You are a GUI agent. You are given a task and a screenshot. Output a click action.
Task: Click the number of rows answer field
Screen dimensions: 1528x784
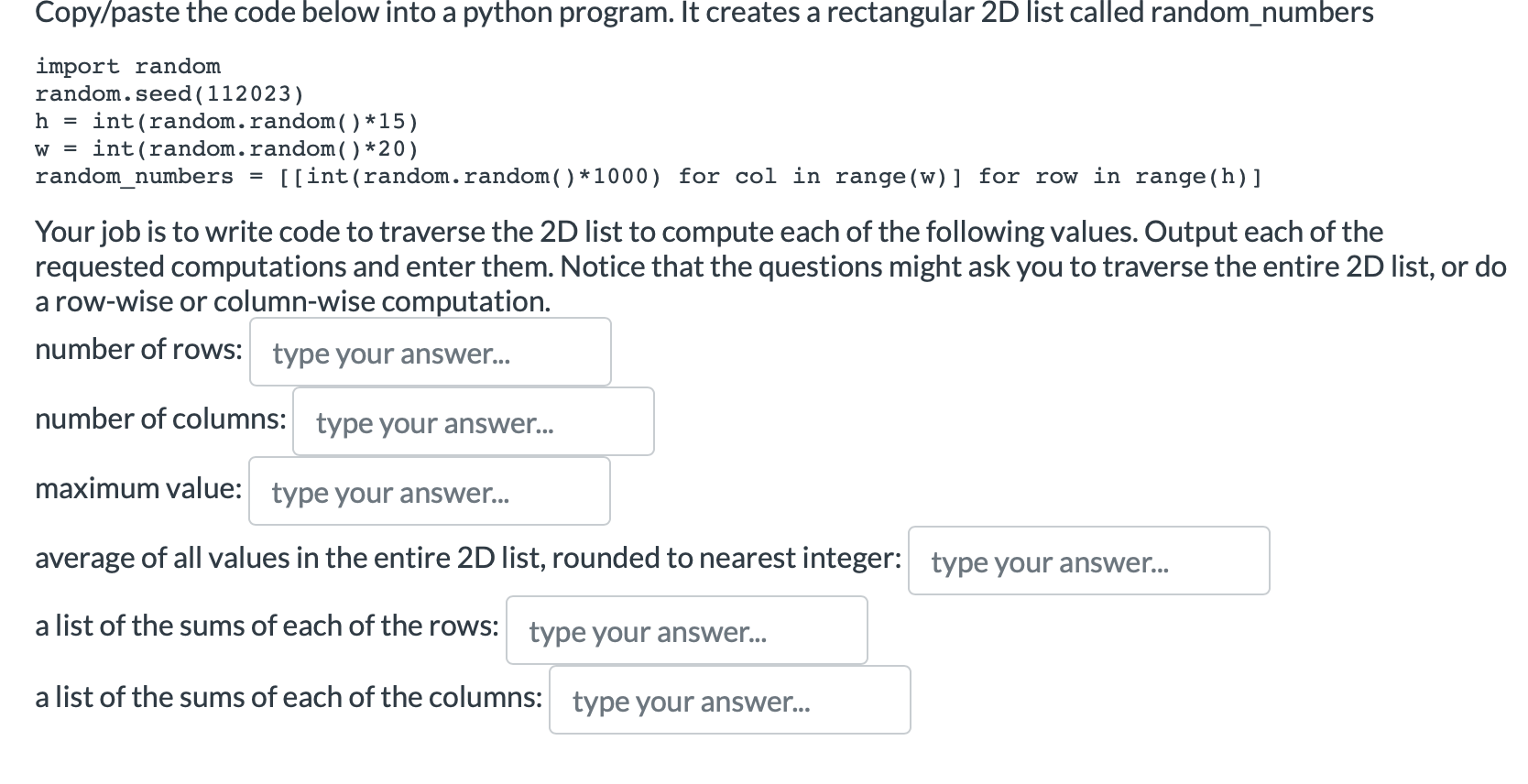[x=430, y=352]
